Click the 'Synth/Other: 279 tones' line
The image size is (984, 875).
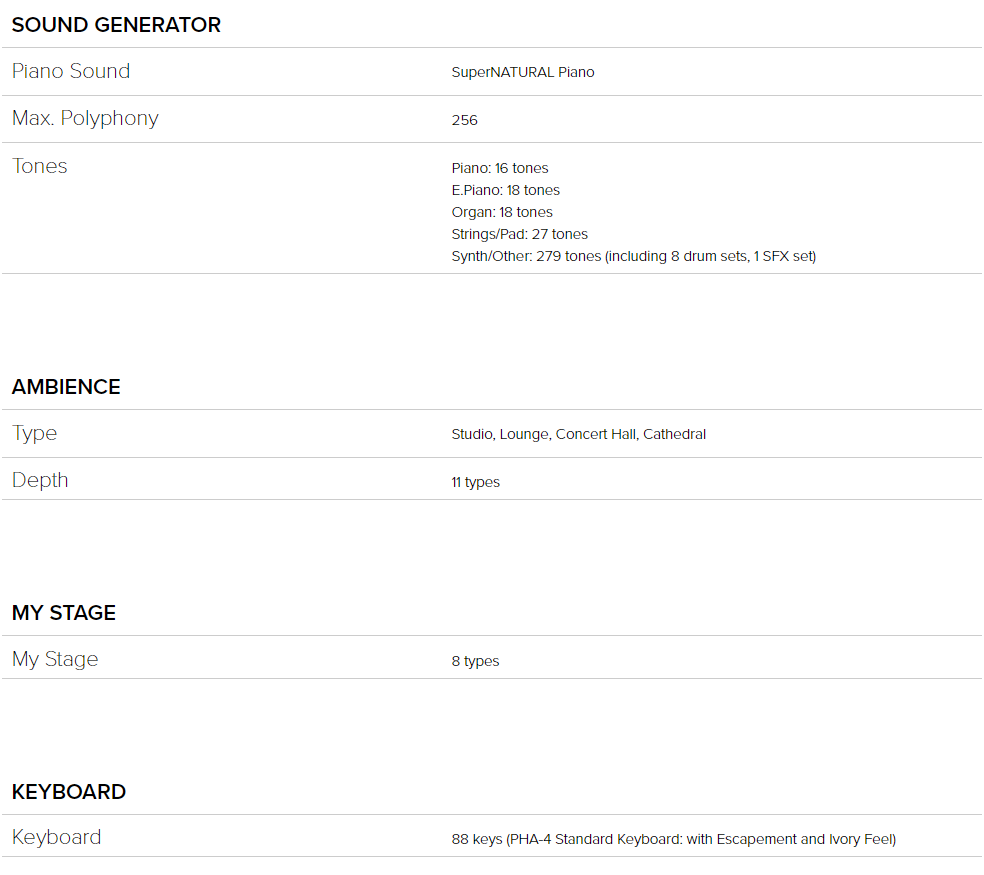point(633,256)
